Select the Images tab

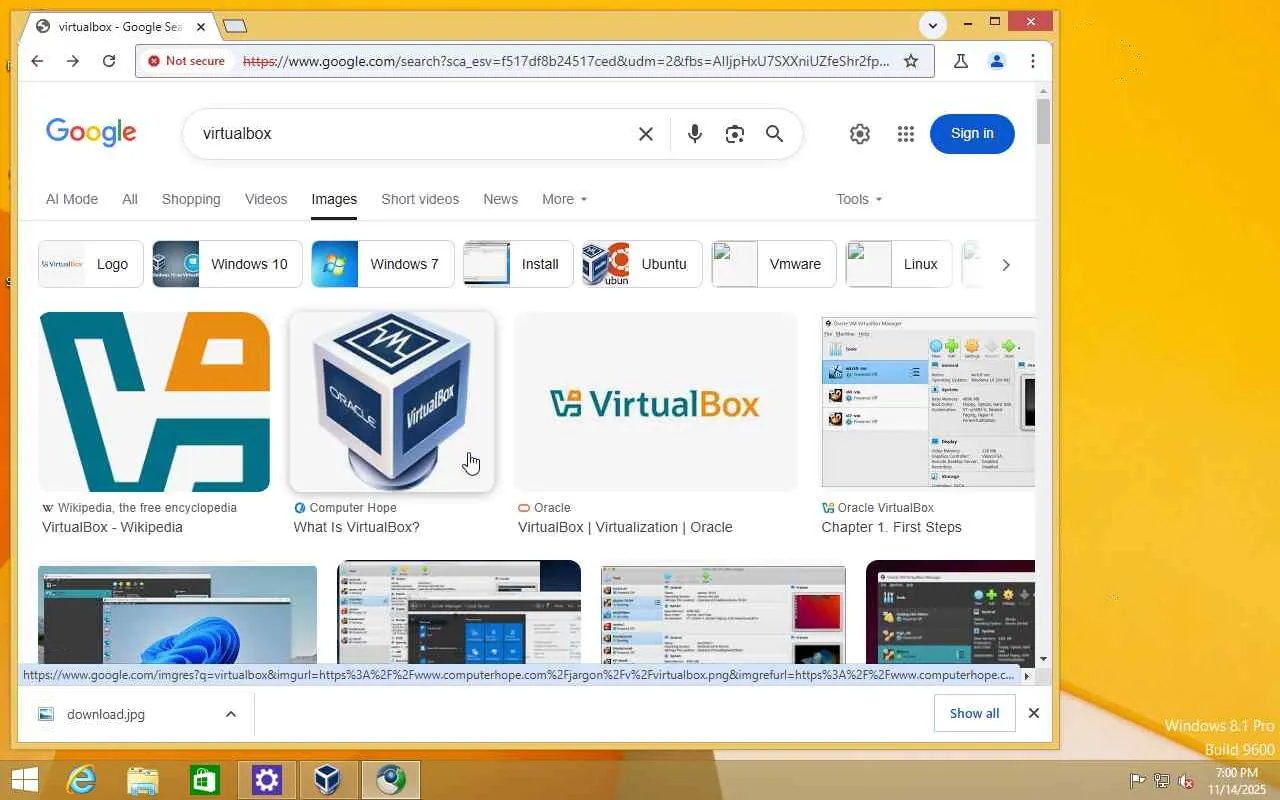[334, 199]
